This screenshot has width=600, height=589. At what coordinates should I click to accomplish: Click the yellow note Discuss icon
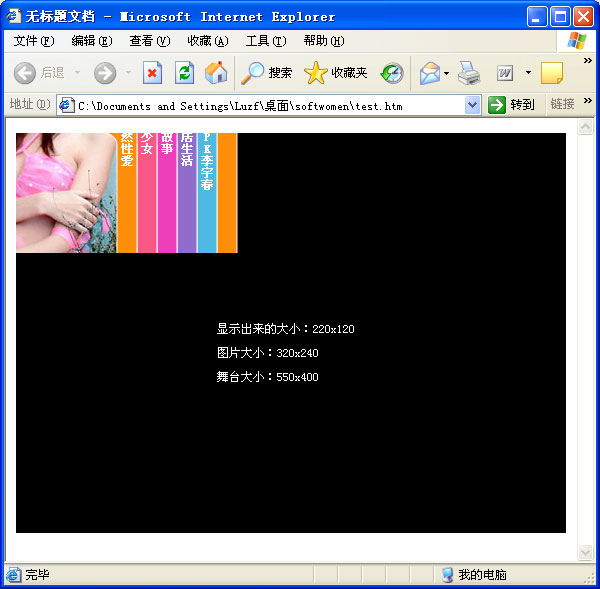click(x=552, y=73)
